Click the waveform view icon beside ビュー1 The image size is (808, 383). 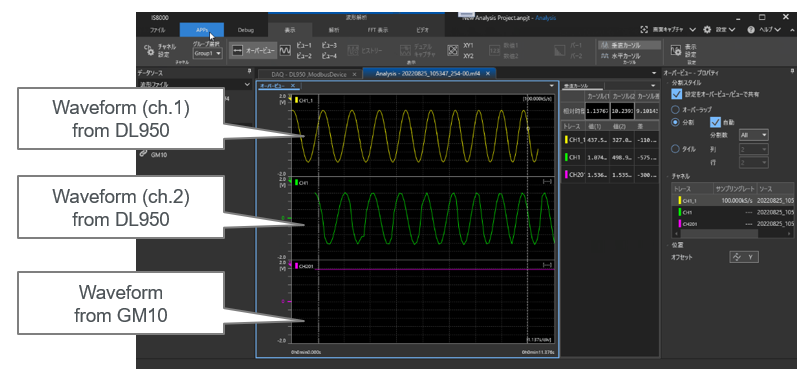coord(285,51)
